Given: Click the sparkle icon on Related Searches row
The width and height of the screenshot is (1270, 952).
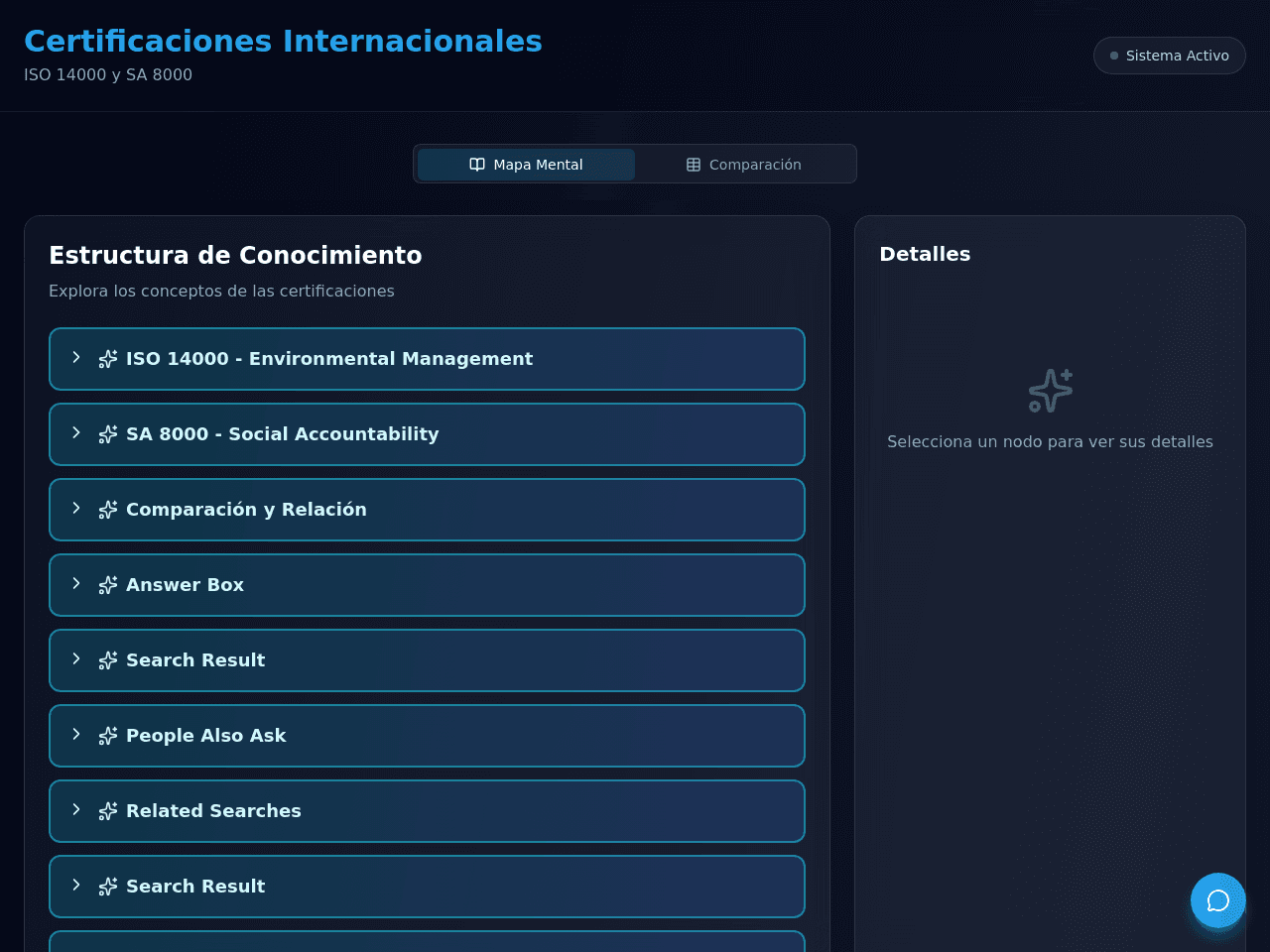Looking at the screenshot, I should [108, 811].
